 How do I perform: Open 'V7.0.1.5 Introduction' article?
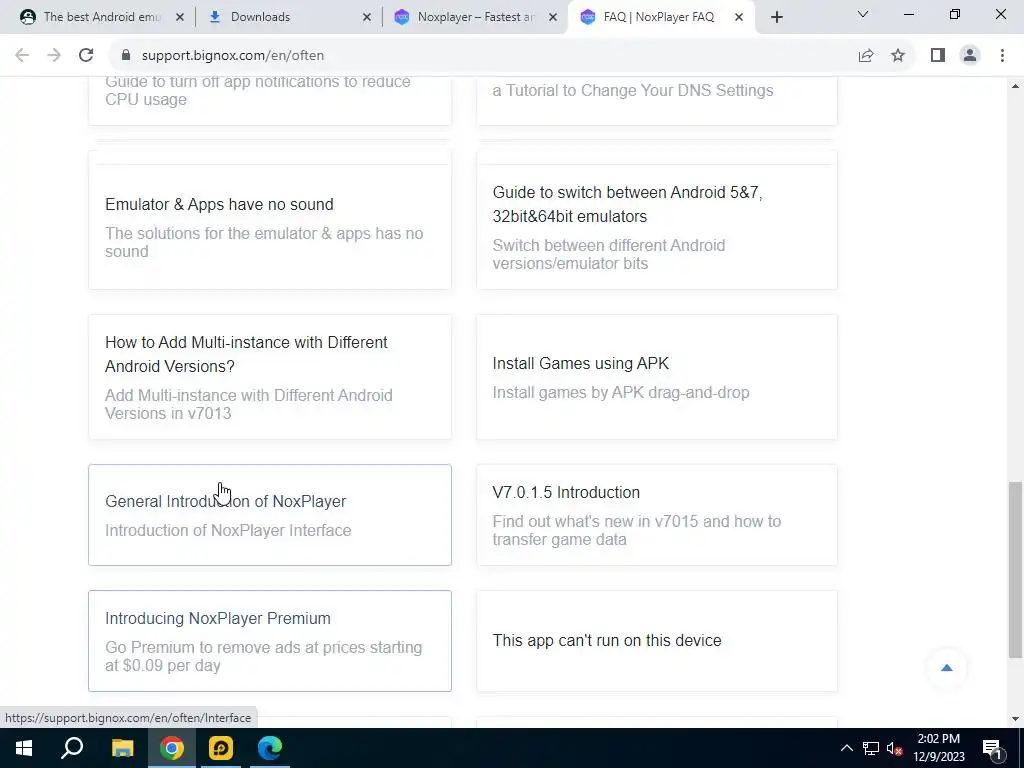[656, 515]
